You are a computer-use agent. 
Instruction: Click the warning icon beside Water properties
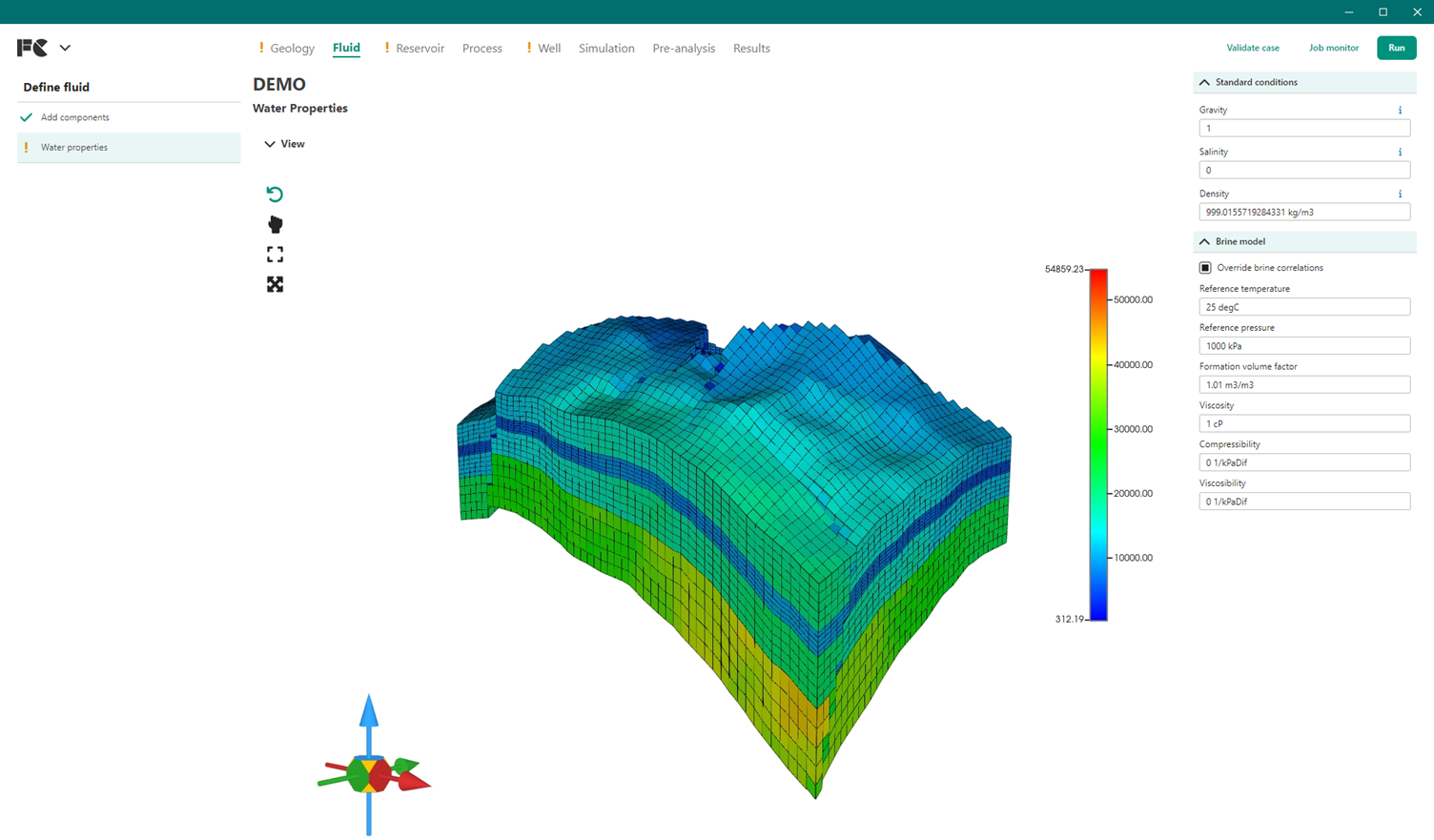[x=26, y=147]
